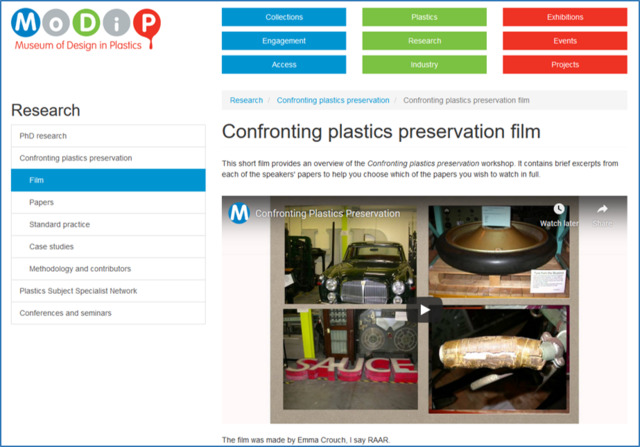
Task: Open Case studies sidebar entry
Action: tap(108, 247)
